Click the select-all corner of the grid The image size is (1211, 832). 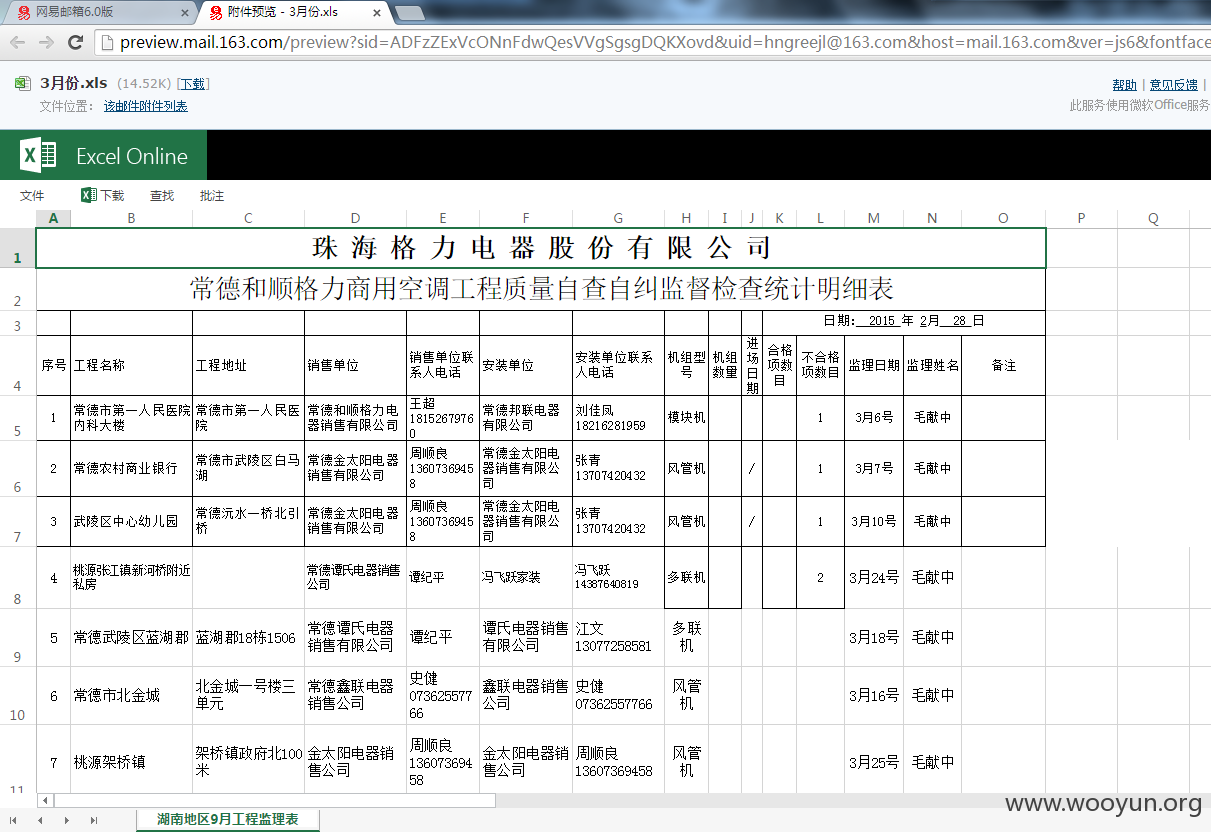pos(17,219)
